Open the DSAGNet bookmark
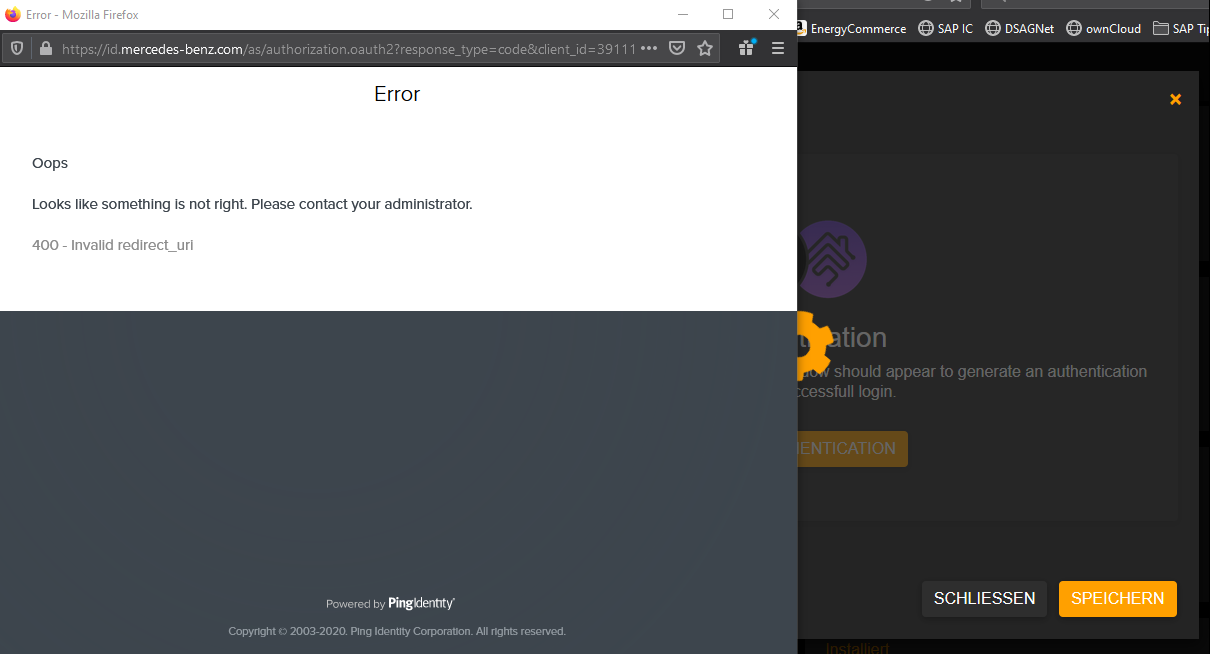The width and height of the screenshot is (1210, 654). click(x=1020, y=28)
